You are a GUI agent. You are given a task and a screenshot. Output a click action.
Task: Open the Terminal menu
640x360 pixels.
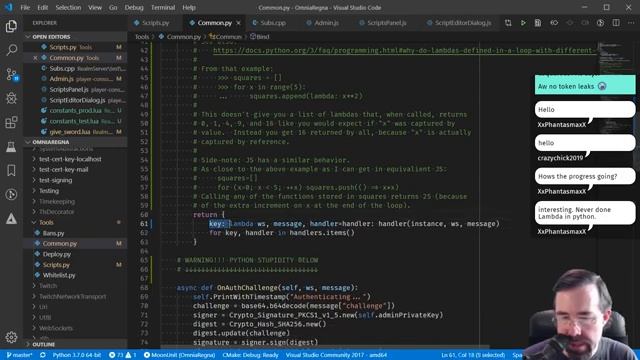pyautogui.click(x=163, y=7)
